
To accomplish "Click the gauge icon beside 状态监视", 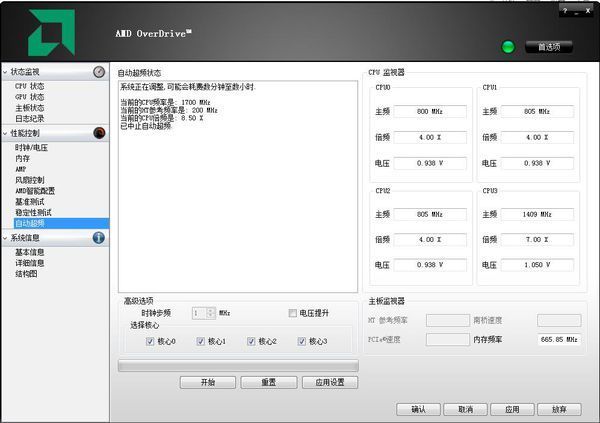I will [x=99, y=72].
